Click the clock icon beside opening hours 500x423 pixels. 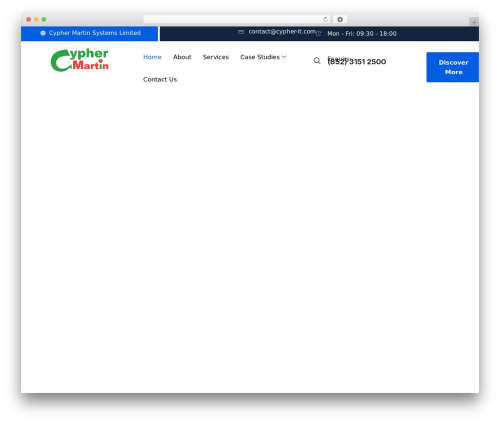[319, 33]
